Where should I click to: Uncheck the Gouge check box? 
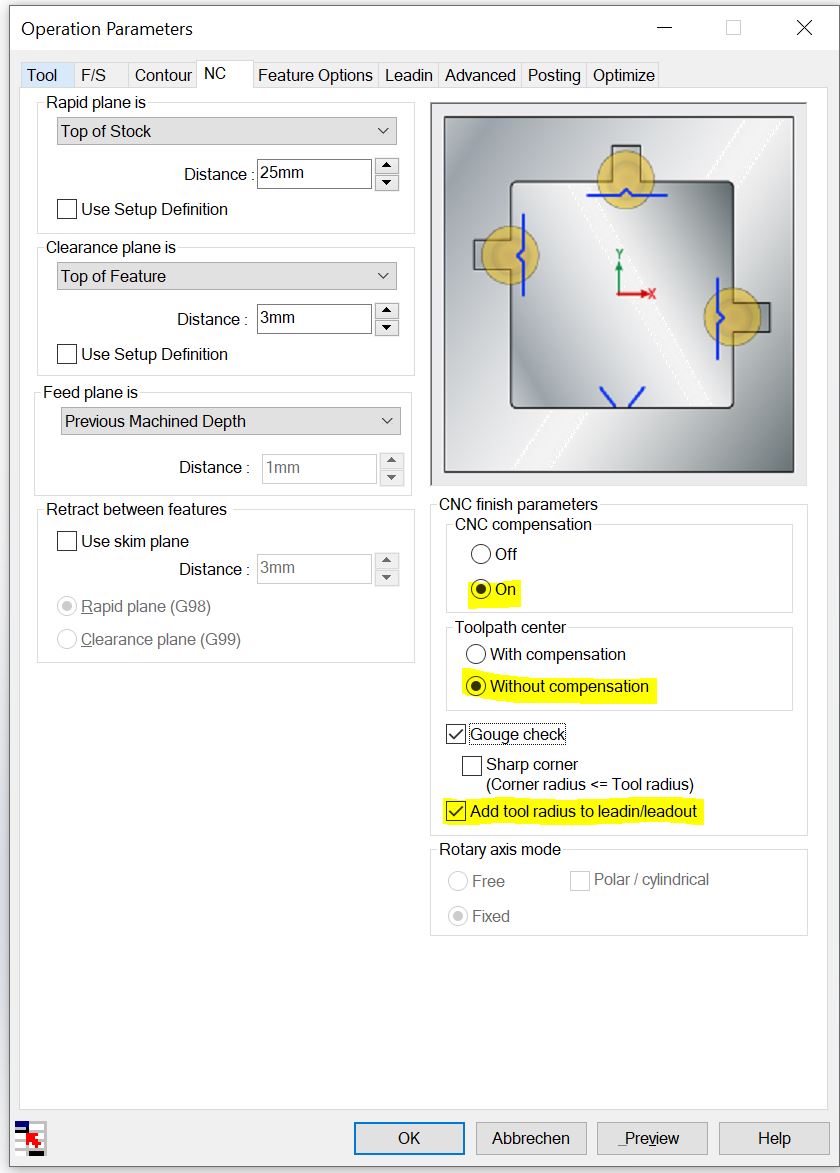pyautogui.click(x=456, y=734)
